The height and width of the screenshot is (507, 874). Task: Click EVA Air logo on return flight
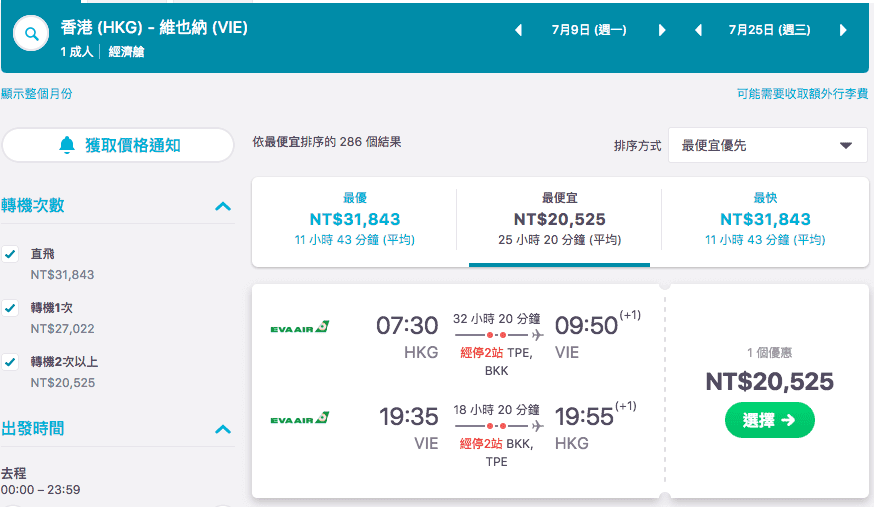click(x=299, y=418)
